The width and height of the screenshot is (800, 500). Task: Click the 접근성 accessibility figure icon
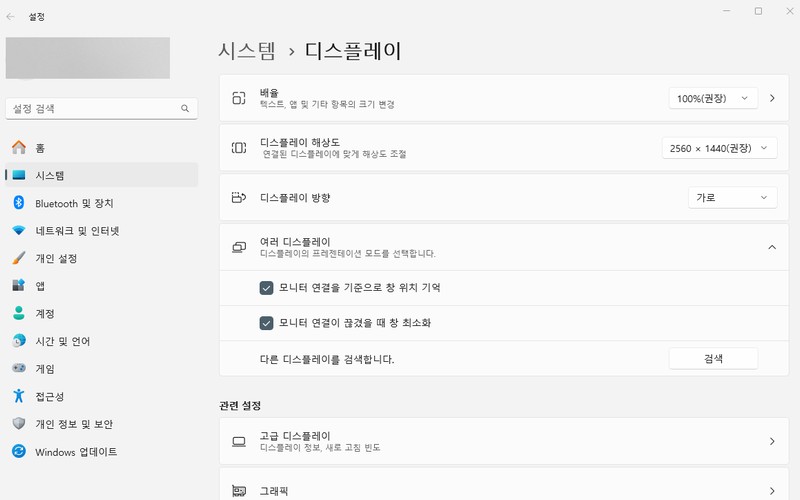(x=19, y=395)
